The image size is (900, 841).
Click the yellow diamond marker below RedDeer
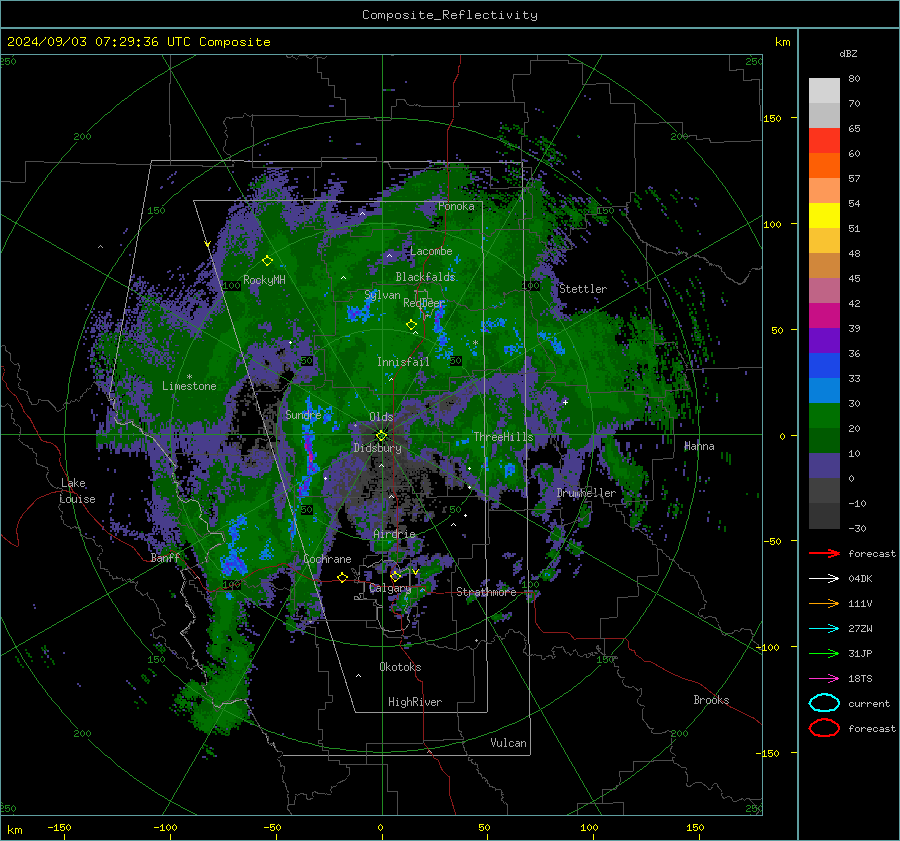(x=411, y=325)
